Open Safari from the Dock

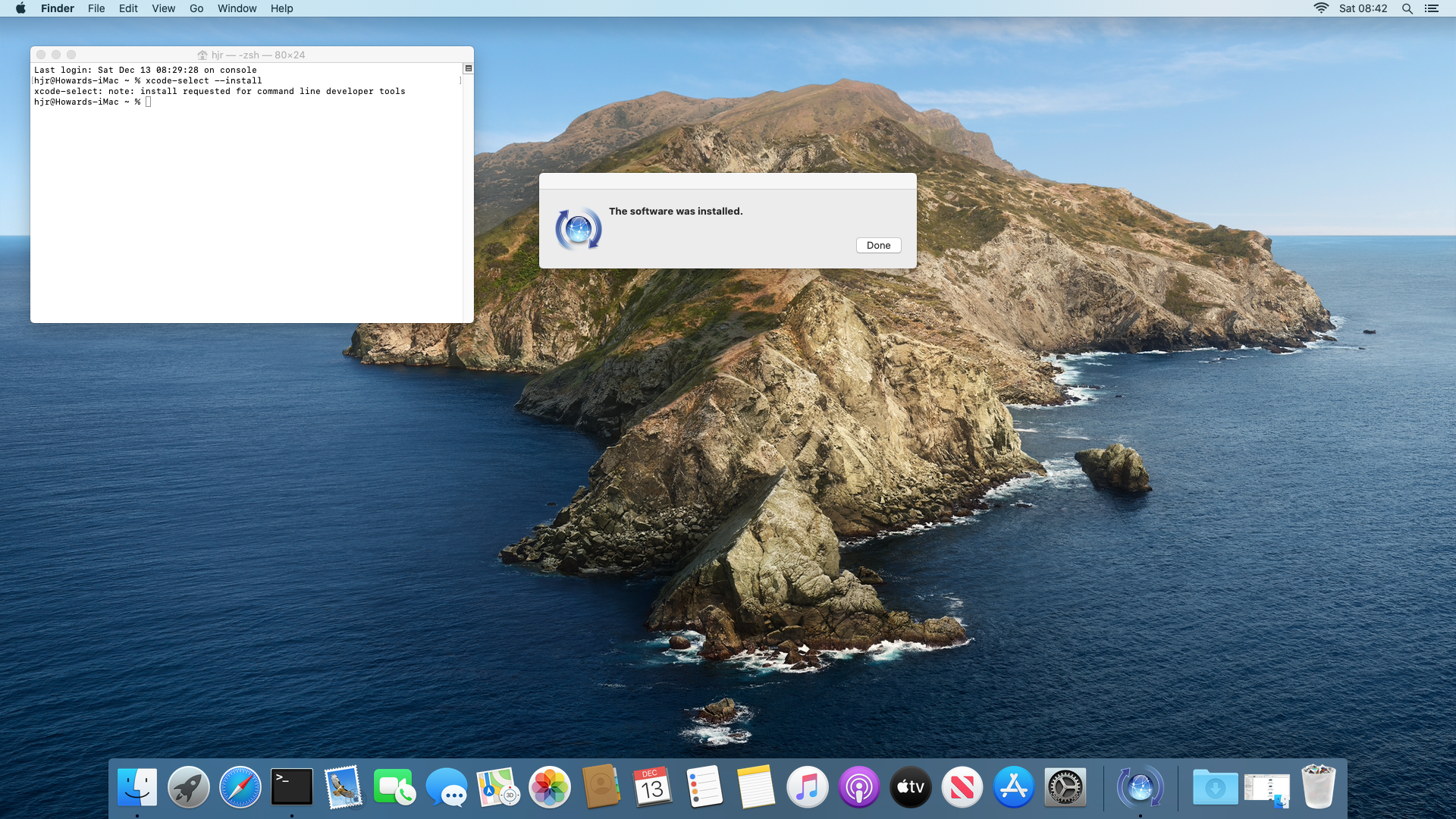(240, 787)
